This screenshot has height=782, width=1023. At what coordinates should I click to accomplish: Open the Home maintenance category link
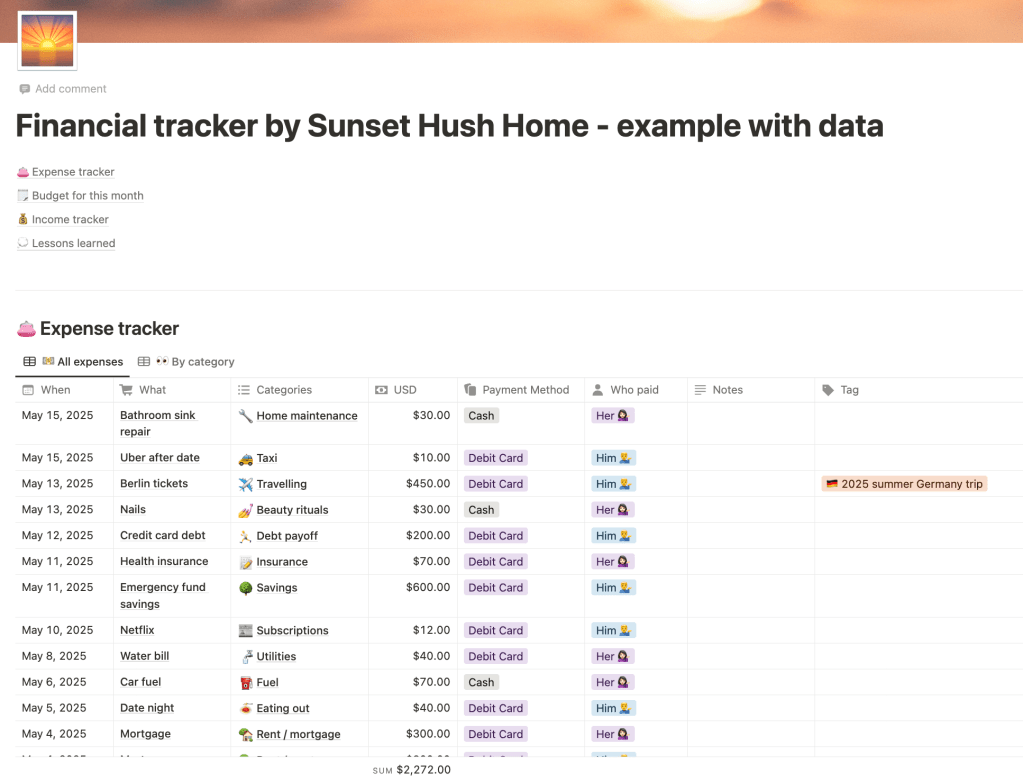pyautogui.click(x=306, y=416)
